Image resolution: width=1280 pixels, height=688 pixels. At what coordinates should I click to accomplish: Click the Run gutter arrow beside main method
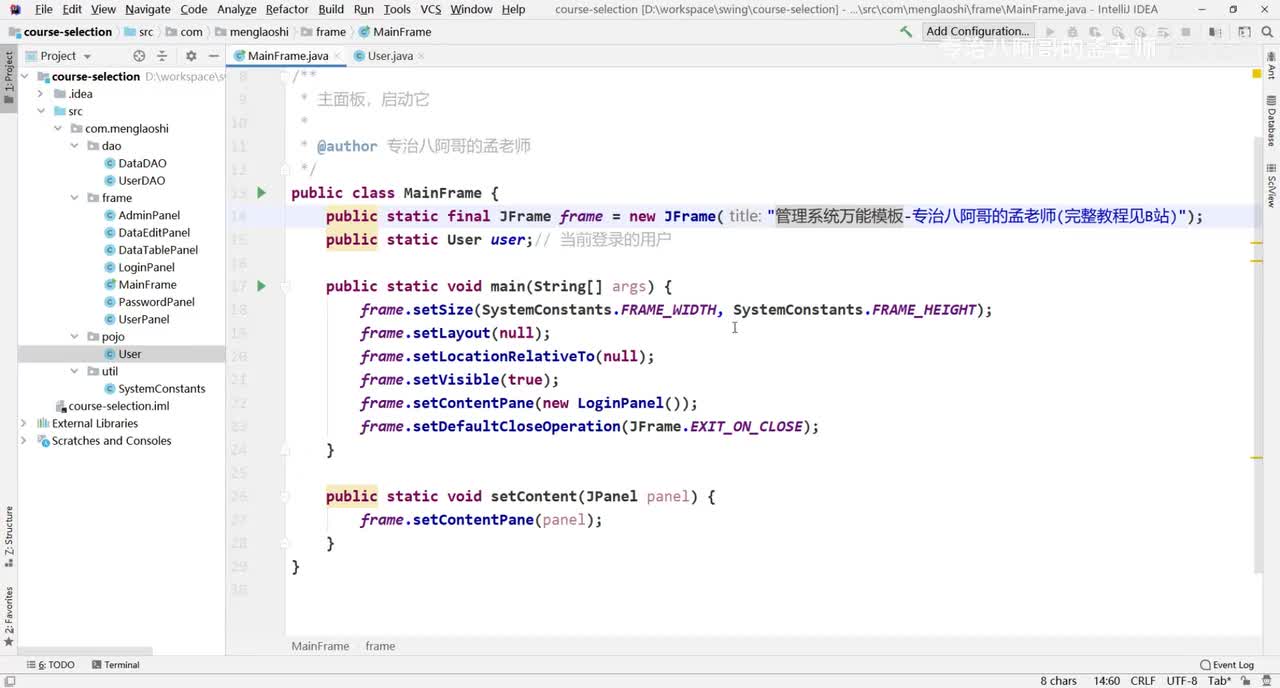click(261, 286)
